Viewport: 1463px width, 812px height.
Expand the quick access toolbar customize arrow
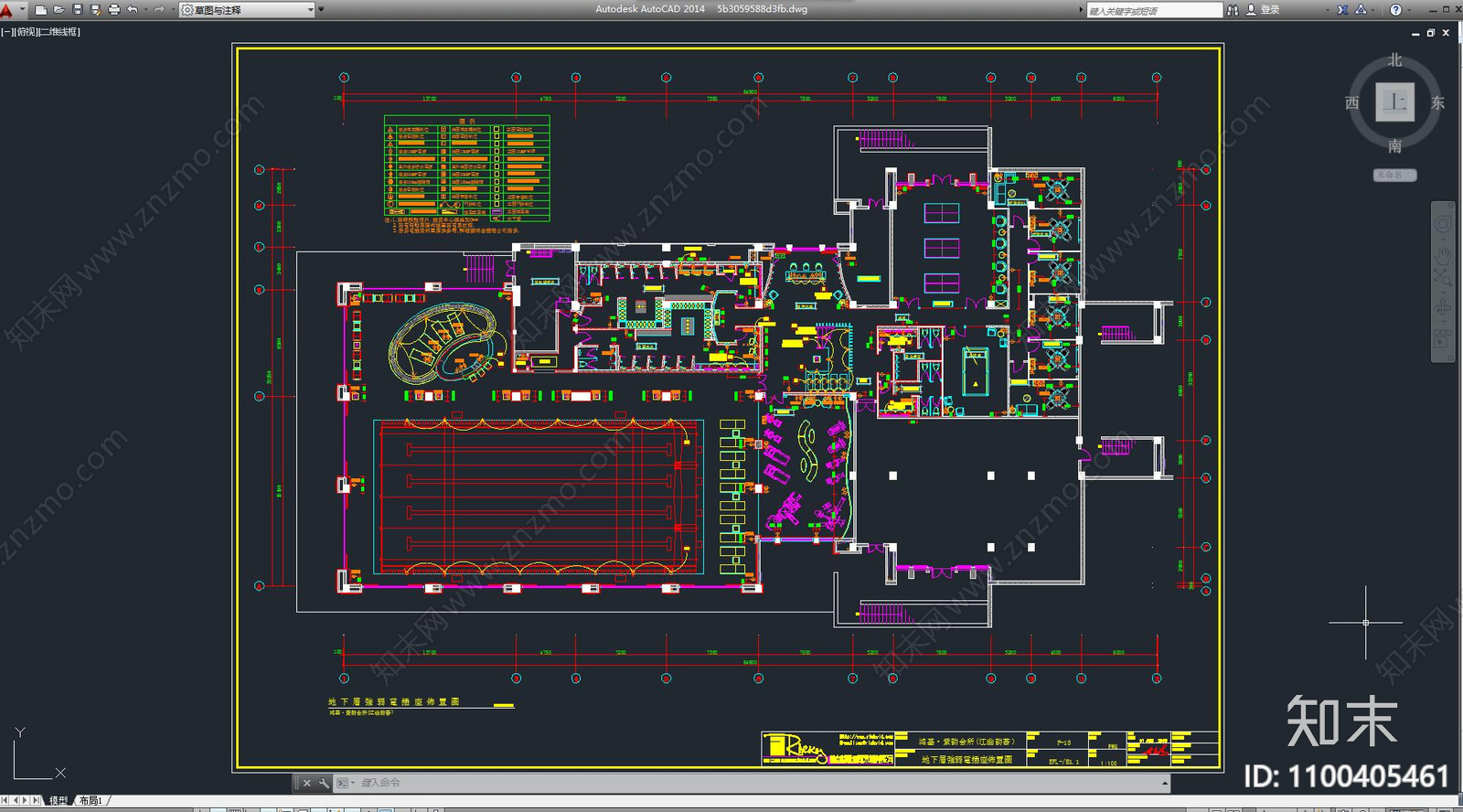[x=321, y=10]
